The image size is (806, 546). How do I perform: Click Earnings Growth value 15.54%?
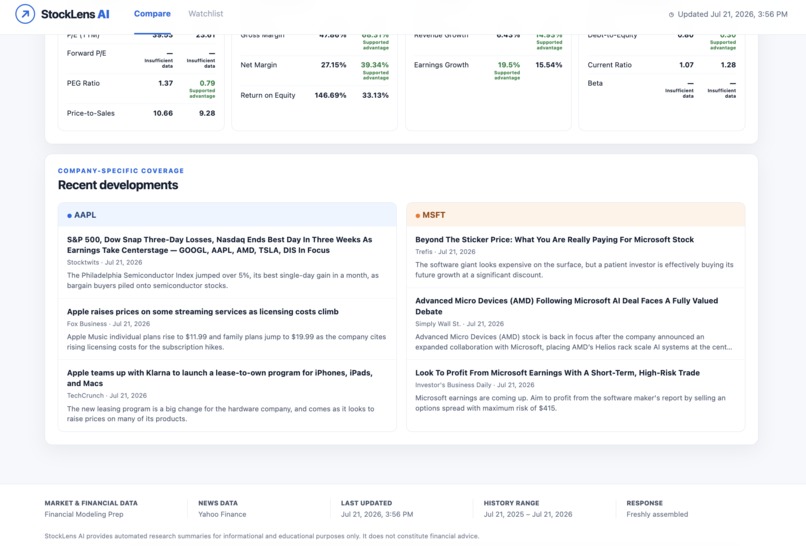[549, 65]
